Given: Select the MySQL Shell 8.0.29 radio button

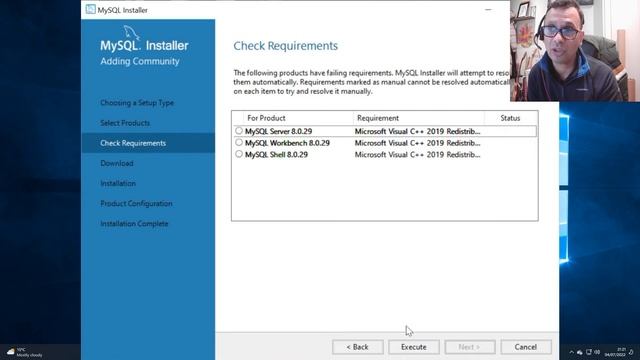Looking at the screenshot, I should coord(239,154).
